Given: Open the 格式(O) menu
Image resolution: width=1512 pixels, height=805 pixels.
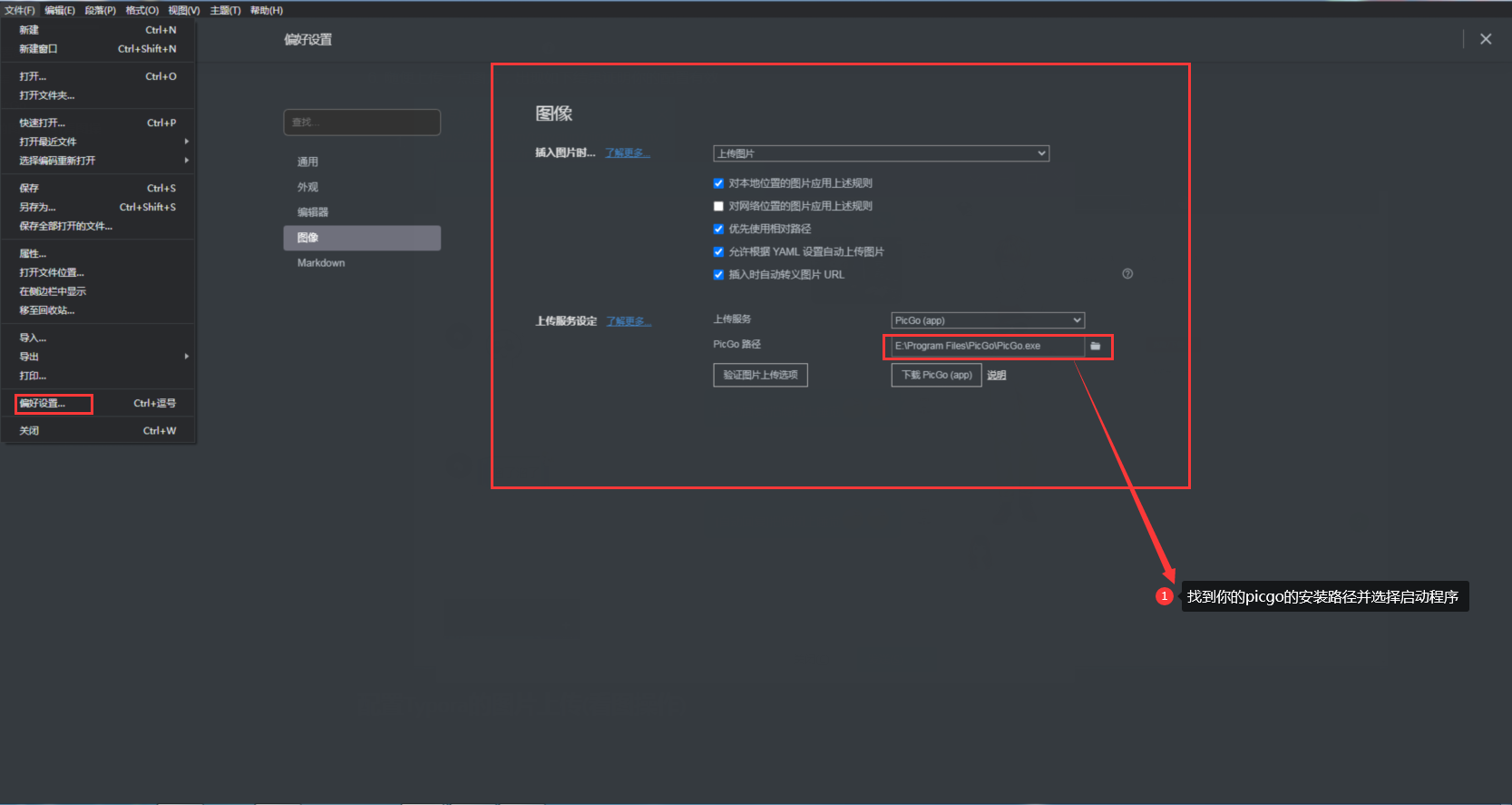Looking at the screenshot, I should click(x=141, y=10).
